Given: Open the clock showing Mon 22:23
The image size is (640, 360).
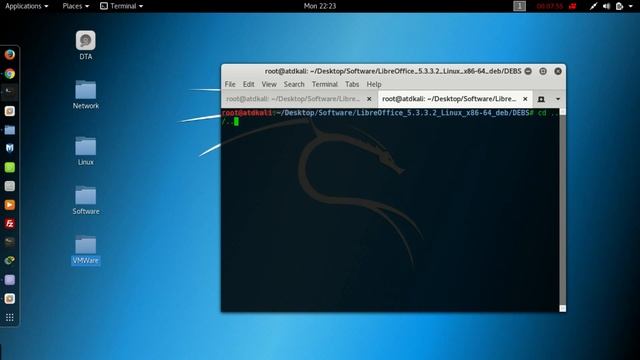Looking at the screenshot, I should pos(320,6).
